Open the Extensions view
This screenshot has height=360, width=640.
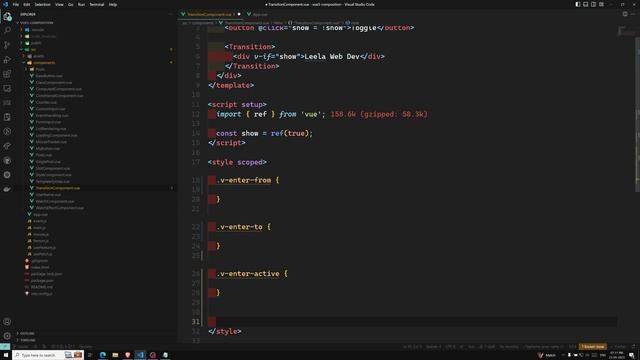[x=7, y=74]
